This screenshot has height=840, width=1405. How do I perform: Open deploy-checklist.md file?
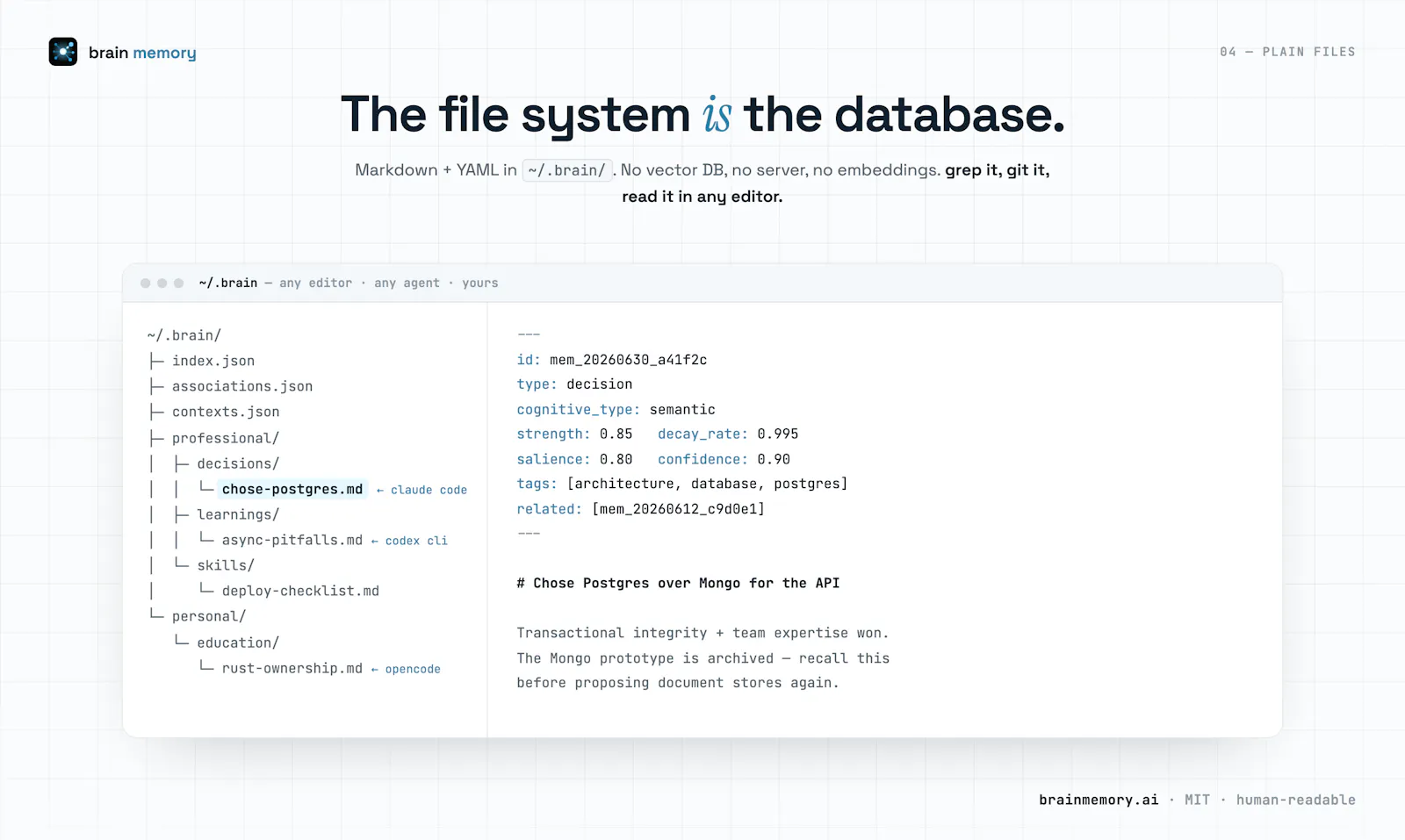(x=300, y=591)
